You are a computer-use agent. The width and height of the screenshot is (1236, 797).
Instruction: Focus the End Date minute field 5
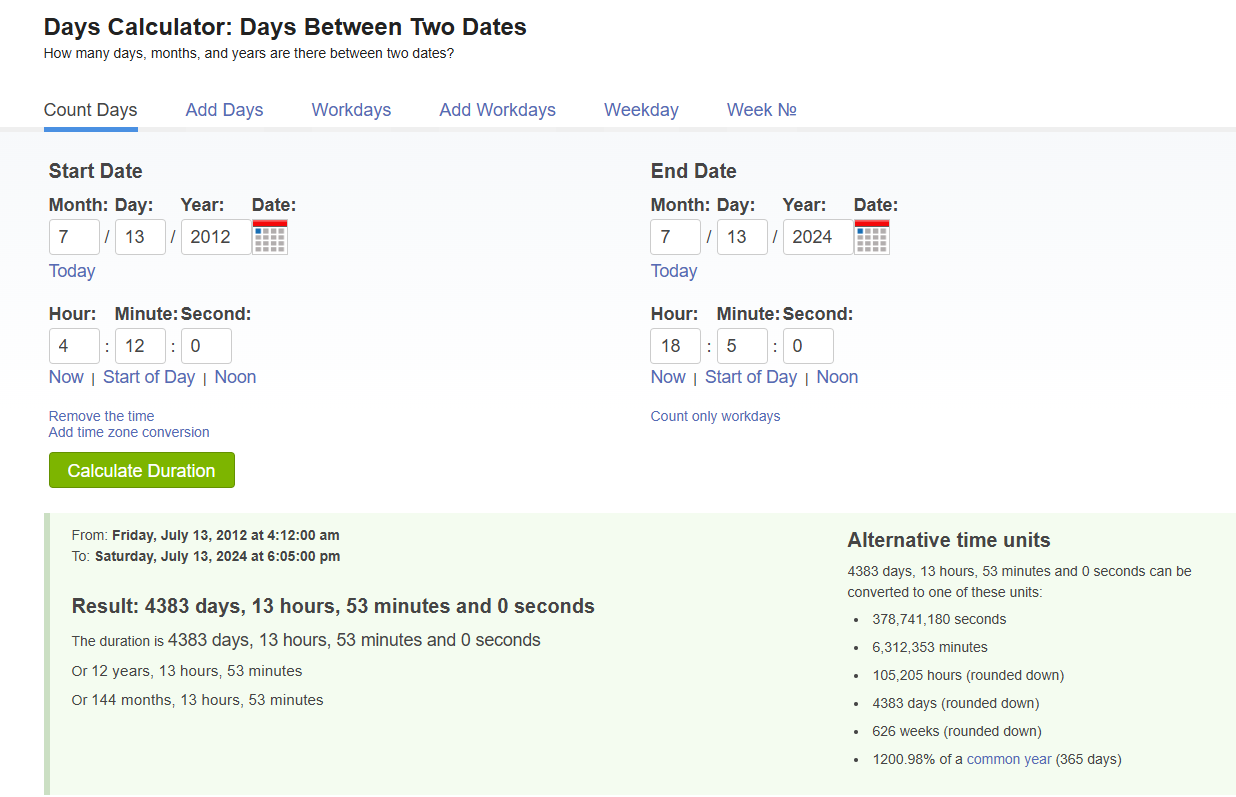[742, 346]
